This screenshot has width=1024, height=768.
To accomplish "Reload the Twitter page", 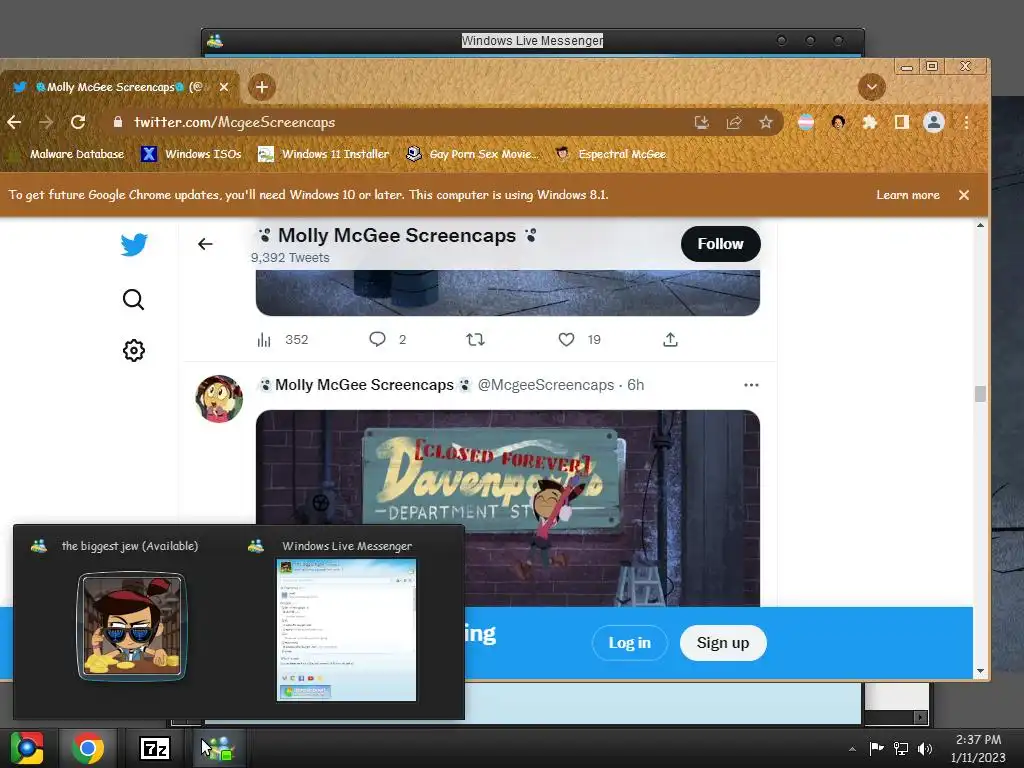I will tap(78, 122).
